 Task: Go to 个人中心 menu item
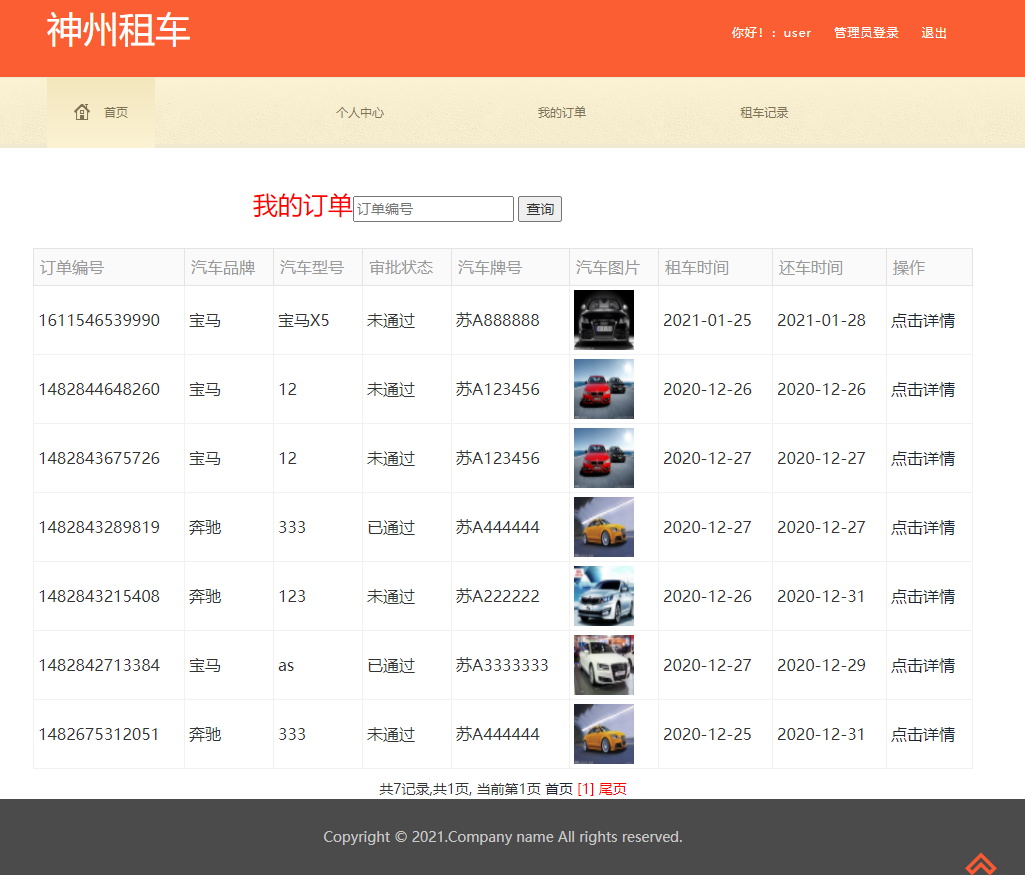(360, 113)
